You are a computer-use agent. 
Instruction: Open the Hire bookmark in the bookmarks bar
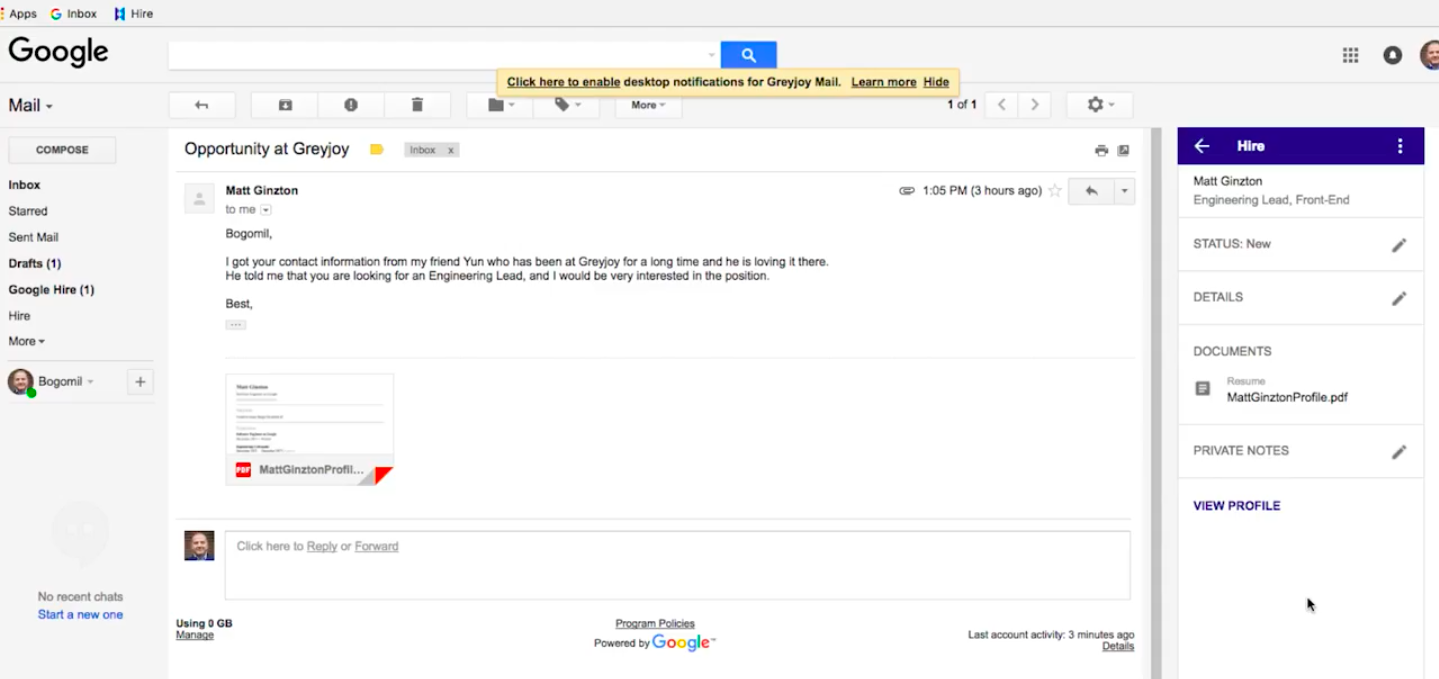pos(133,14)
